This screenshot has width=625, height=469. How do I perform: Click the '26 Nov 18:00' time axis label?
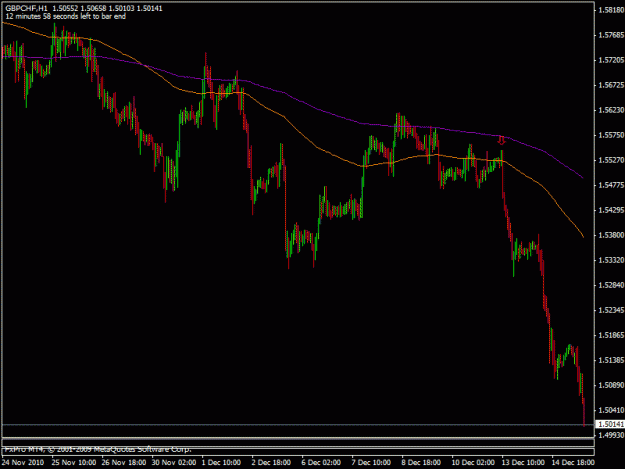coord(124,462)
